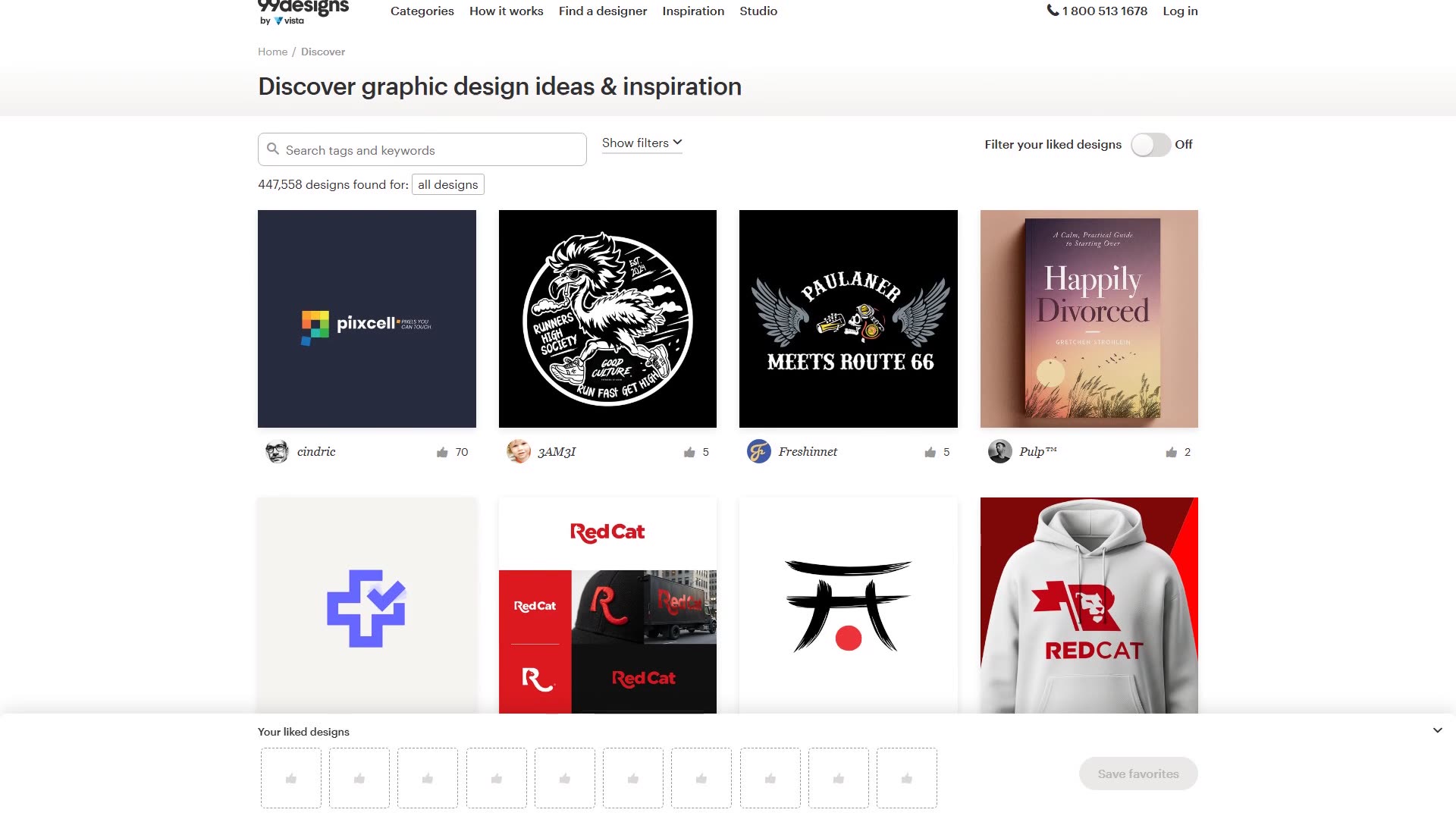This screenshot has width=1456, height=819.
Task: Collapse the Your liked designs panel
Action: click(x=1437, y=730)
